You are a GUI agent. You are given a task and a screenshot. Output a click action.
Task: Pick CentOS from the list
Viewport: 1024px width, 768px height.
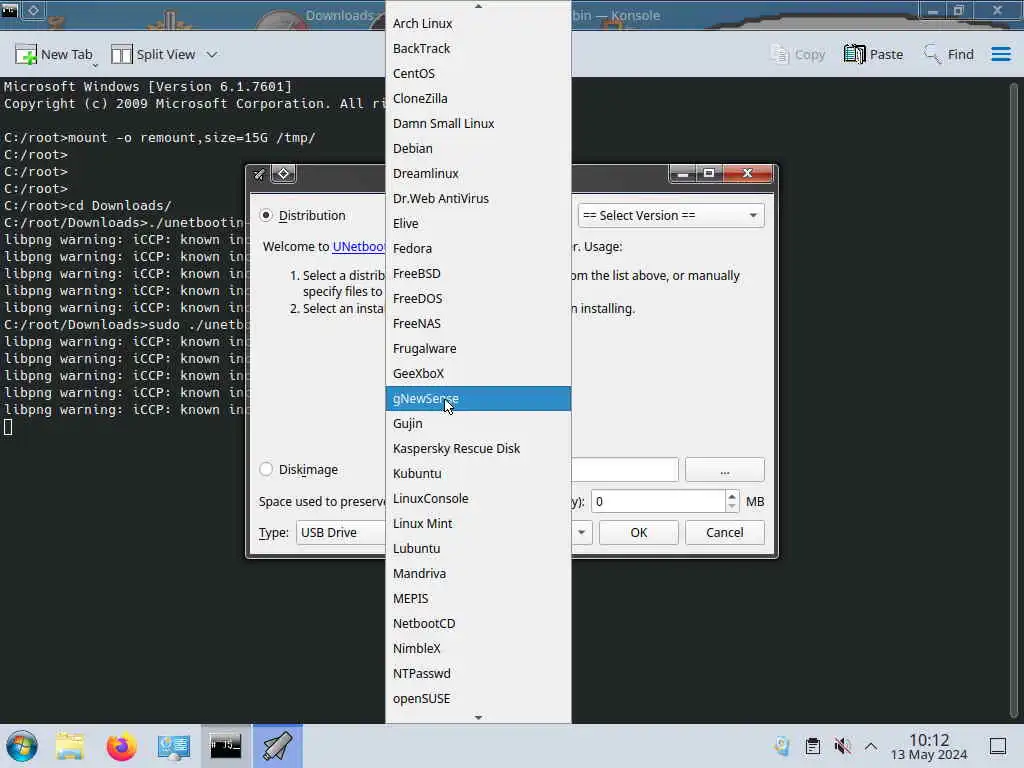[x=478, y=73]
